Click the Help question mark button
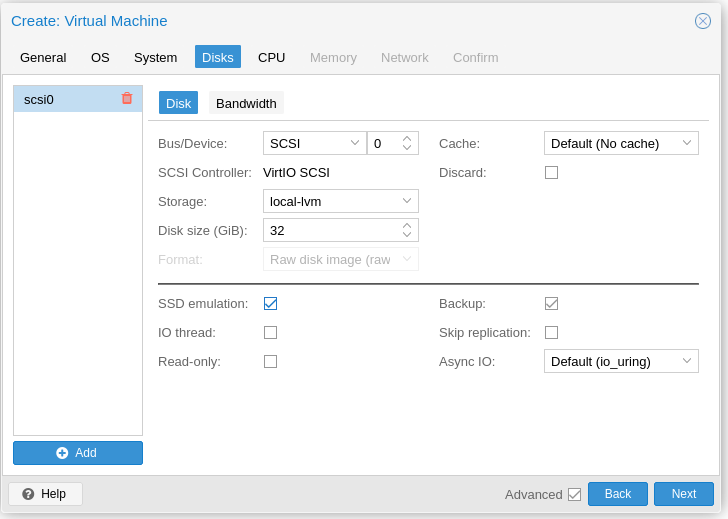The width and height of the screenshot is (728, 519). pyautogui.click(x=46, y=494)
